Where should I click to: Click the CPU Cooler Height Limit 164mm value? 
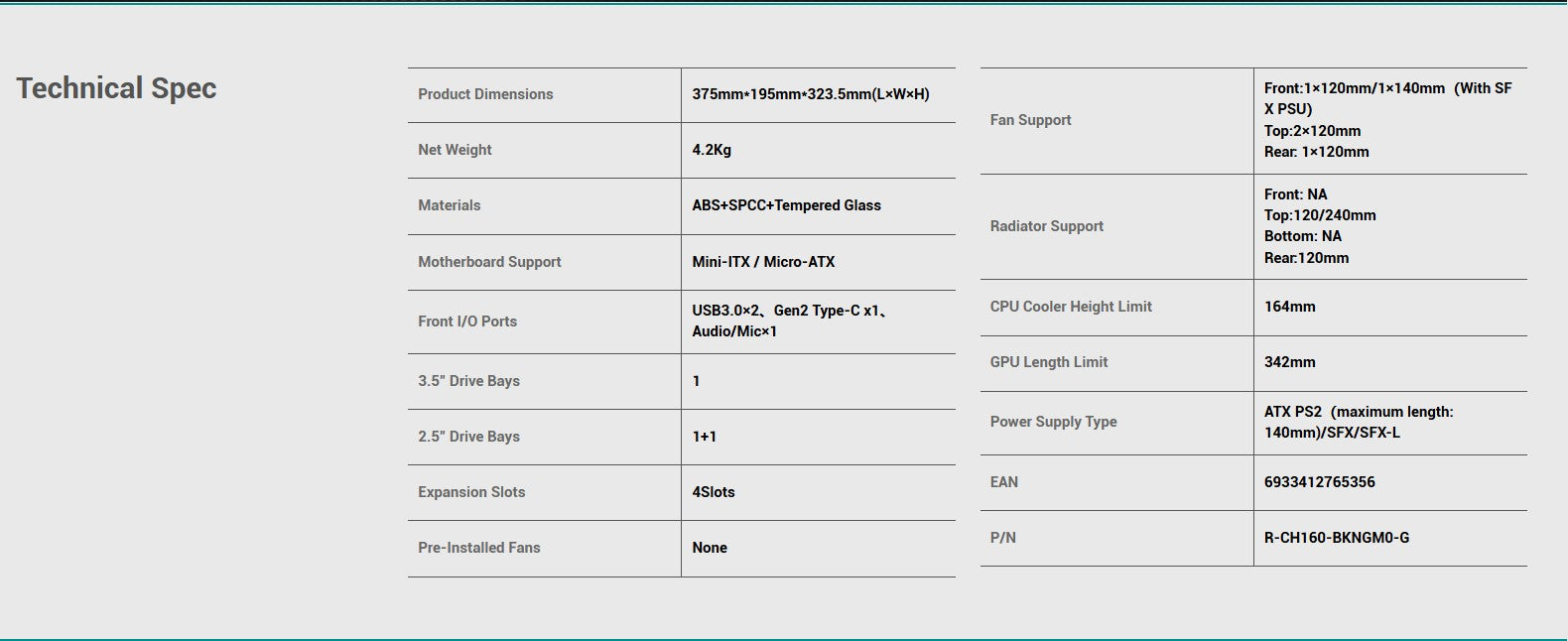(x=1289, y=307)
